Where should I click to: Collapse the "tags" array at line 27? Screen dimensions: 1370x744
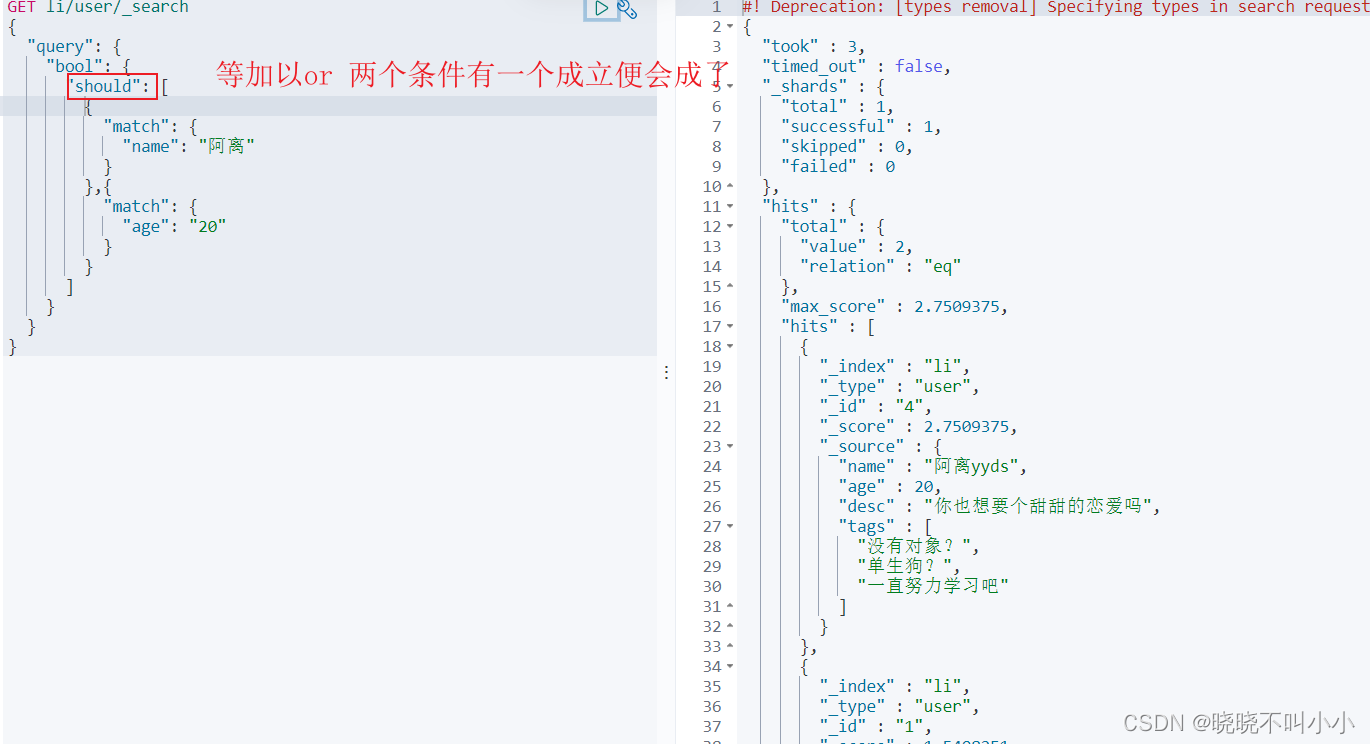[x=730, y=526]
